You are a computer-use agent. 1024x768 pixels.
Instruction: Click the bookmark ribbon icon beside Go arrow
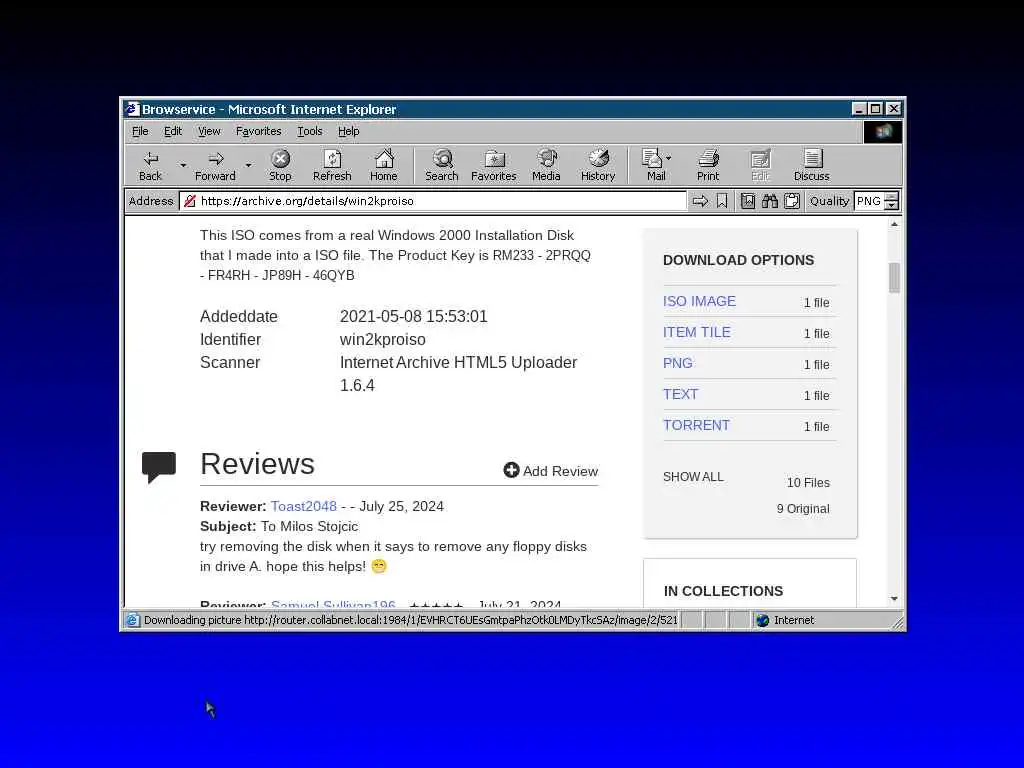click(722, 201)
